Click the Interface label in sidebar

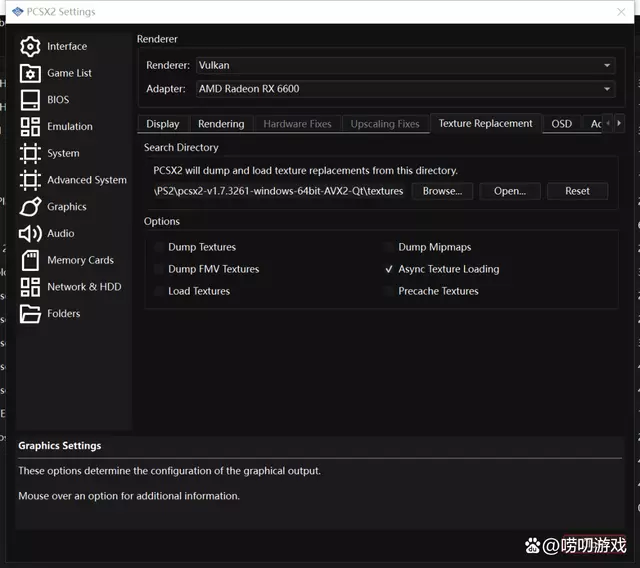[x=67, y=47]
